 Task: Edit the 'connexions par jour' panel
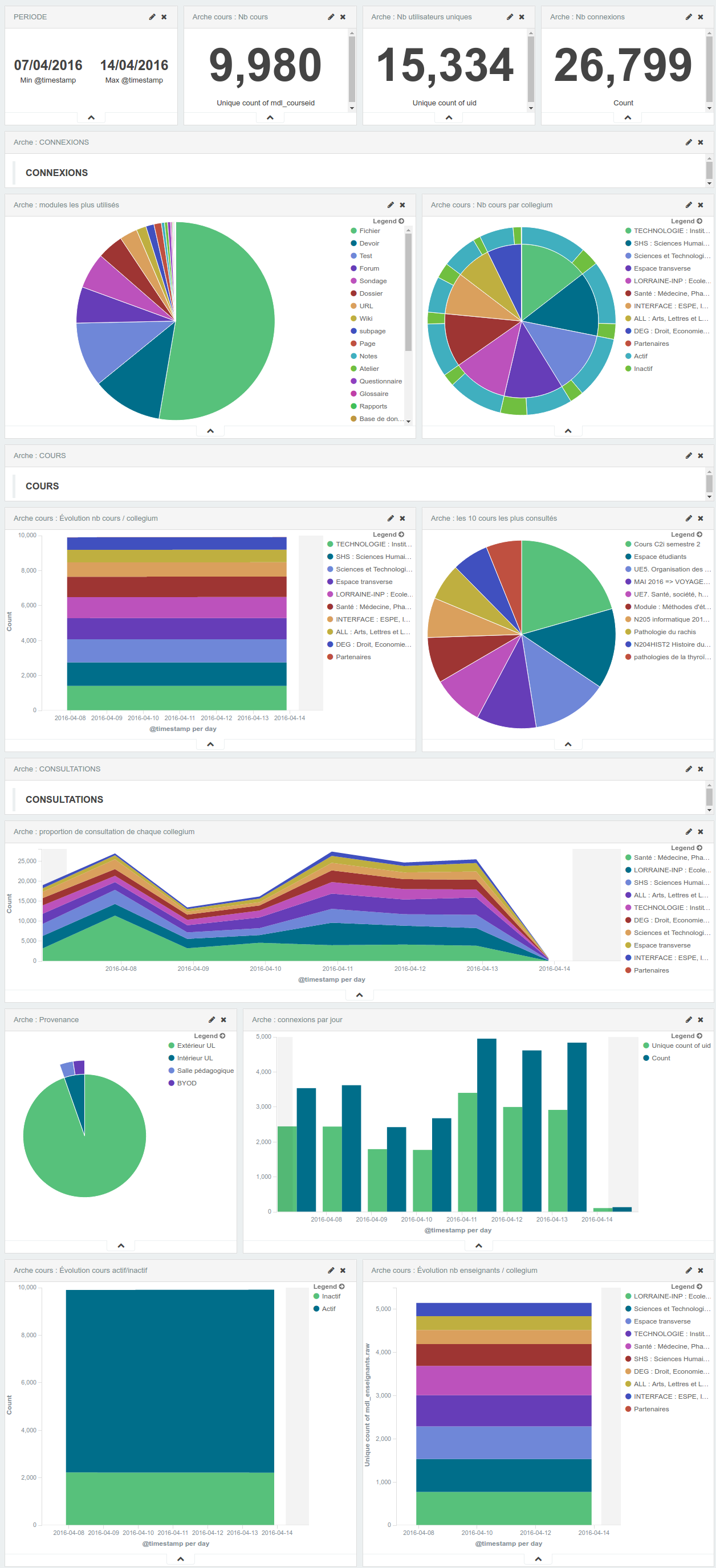pos(689,1019)
